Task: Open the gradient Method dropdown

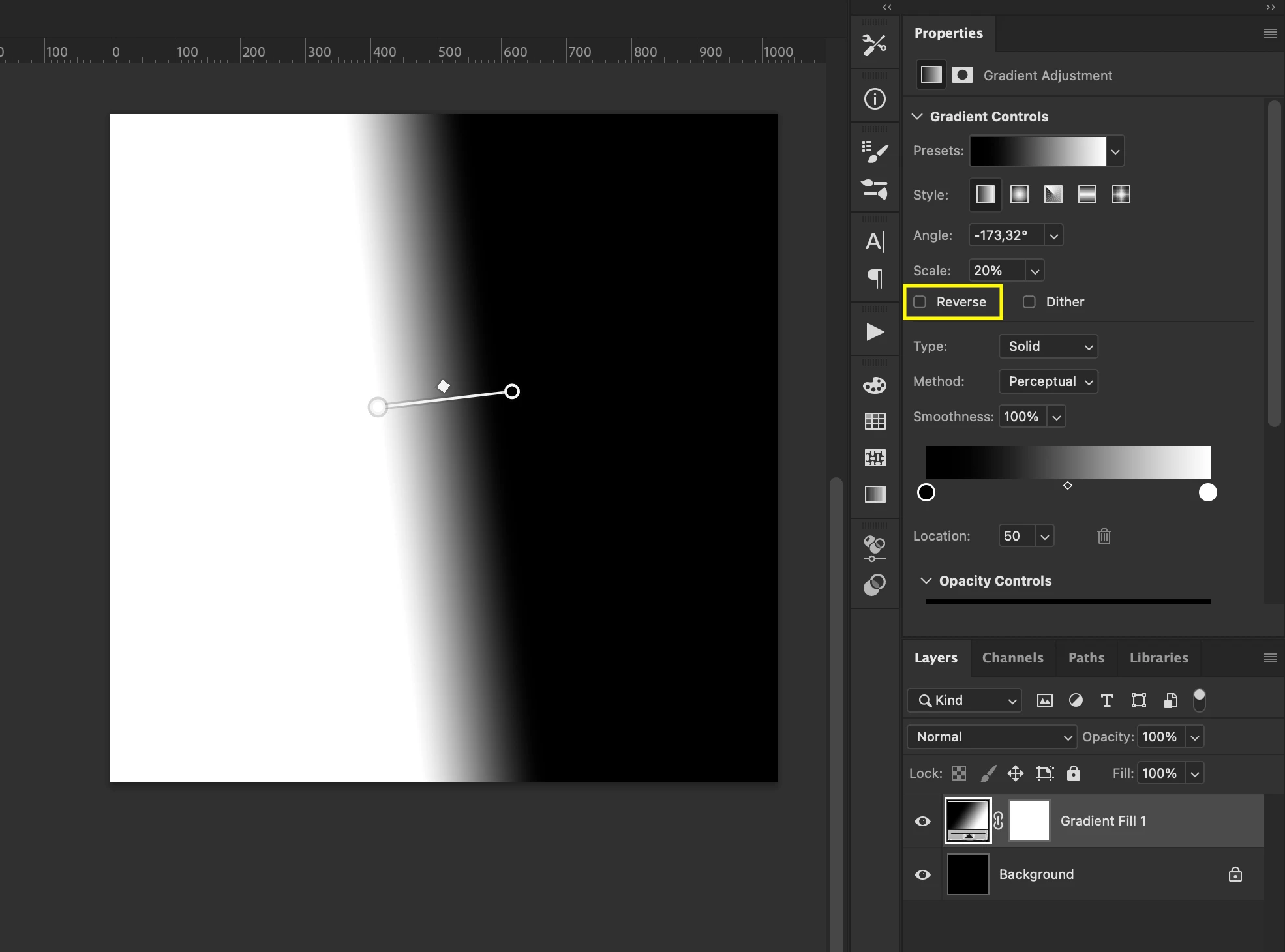Action: (x=1048, y=381)
